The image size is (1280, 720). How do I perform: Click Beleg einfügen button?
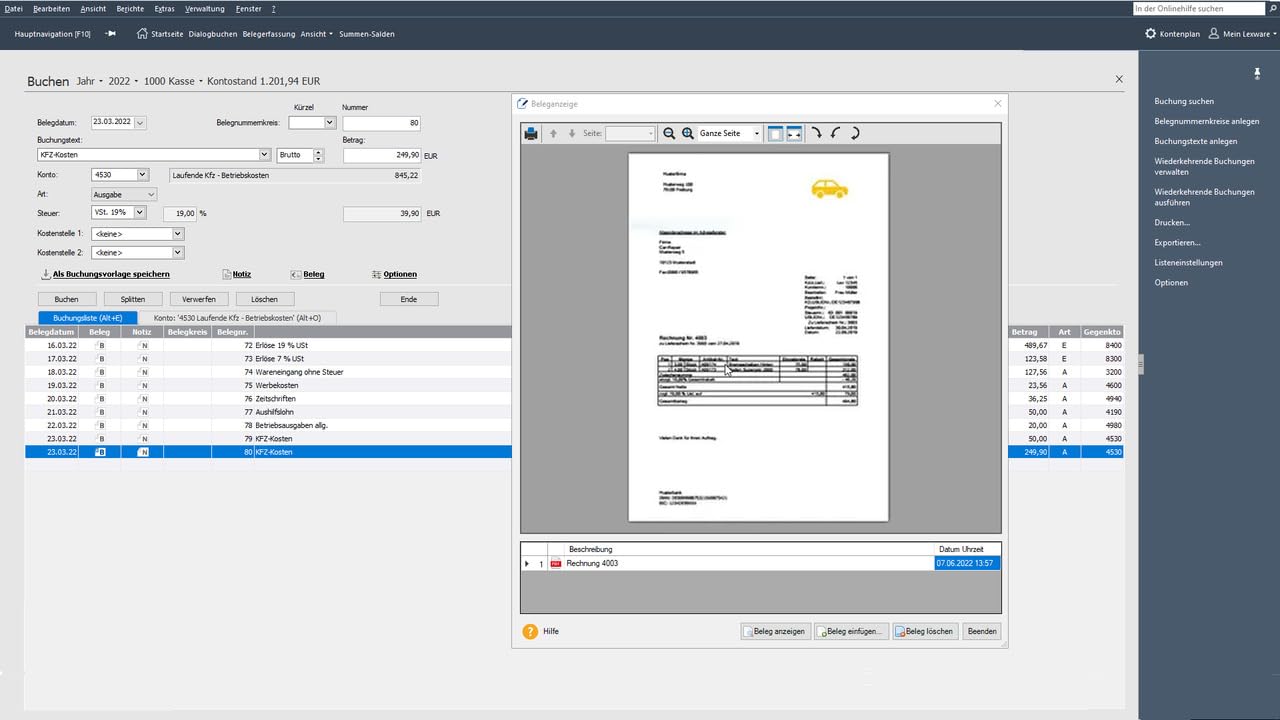click(x=851, y=632)
